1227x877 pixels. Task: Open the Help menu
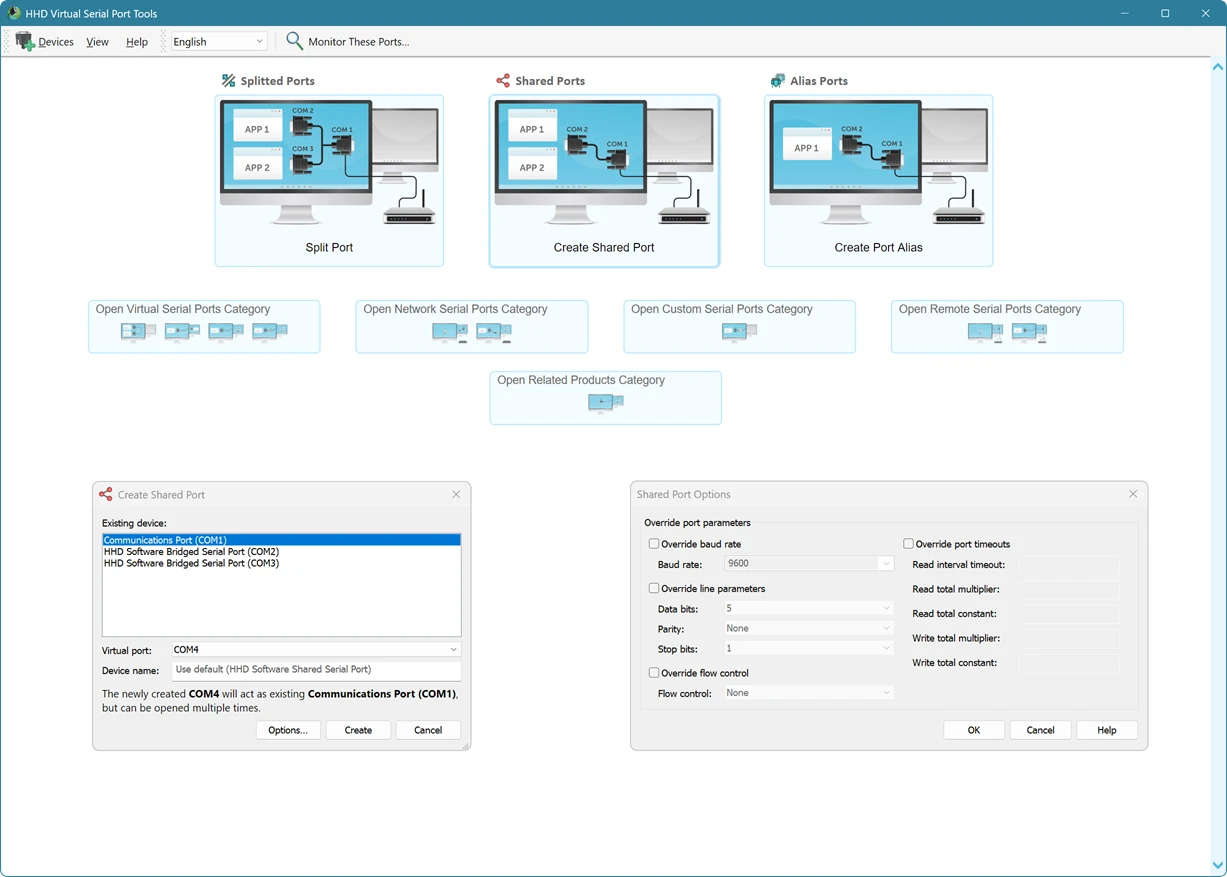point(137,42)
